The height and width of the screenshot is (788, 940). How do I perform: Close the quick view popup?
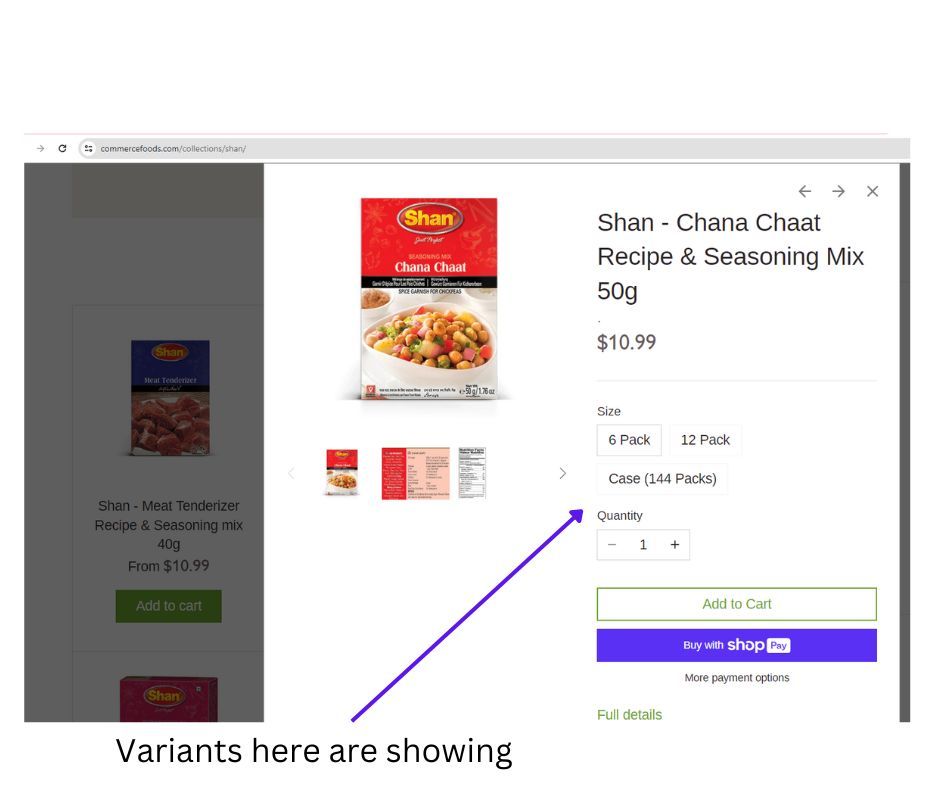[x=872, y=191]
